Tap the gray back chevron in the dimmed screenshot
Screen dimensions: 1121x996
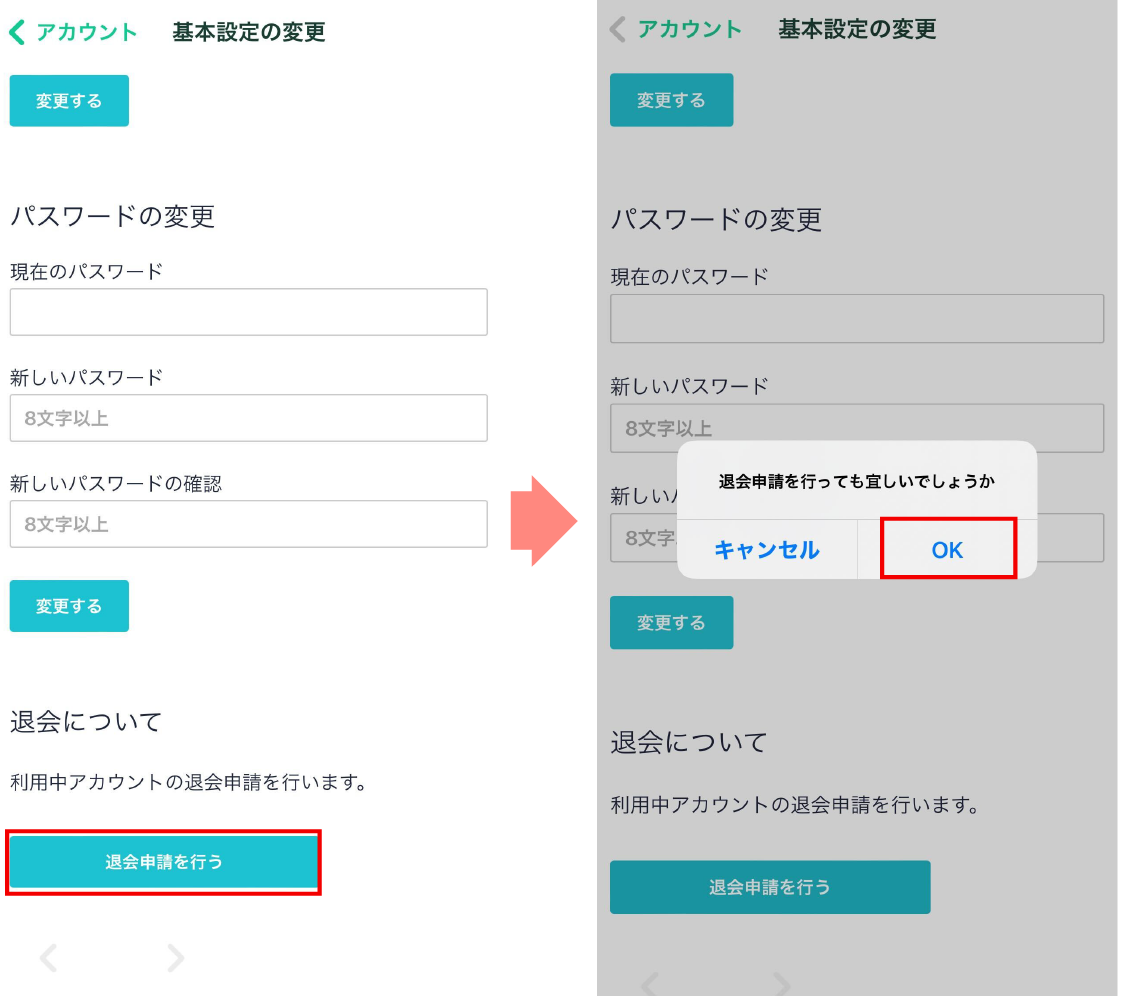pyautogui.click(x=617, y=29)
